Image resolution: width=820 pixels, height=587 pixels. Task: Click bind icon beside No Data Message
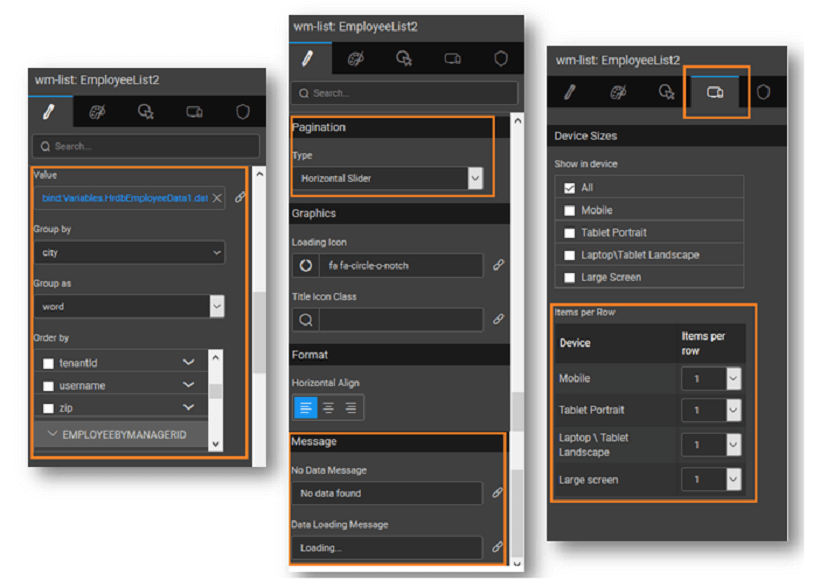click(x=498, y=493)
